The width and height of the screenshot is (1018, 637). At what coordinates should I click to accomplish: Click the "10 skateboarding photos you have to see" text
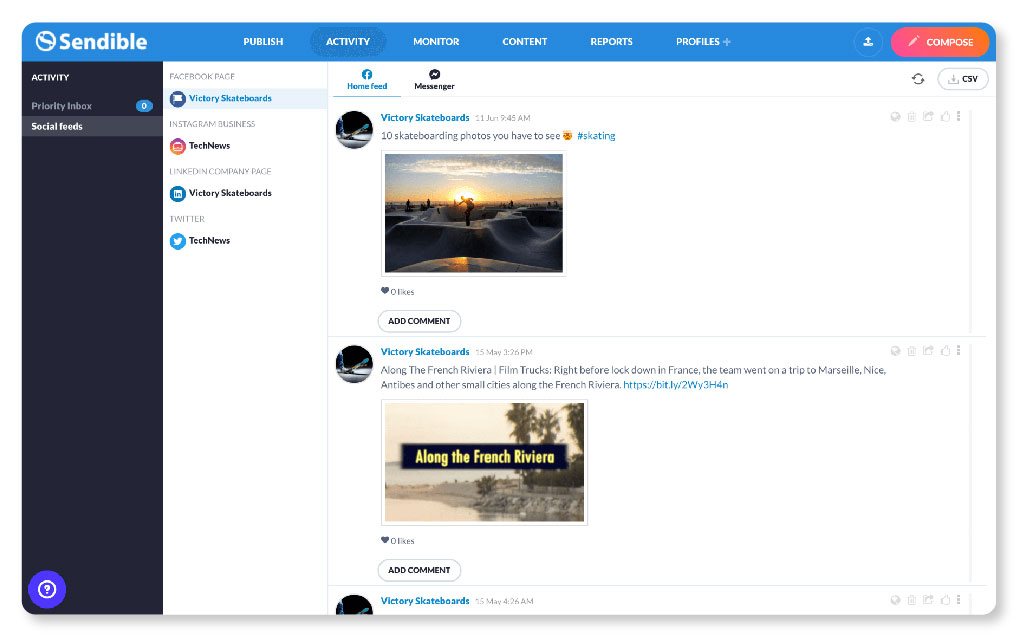pyautogui.click(x=470, y=136)
